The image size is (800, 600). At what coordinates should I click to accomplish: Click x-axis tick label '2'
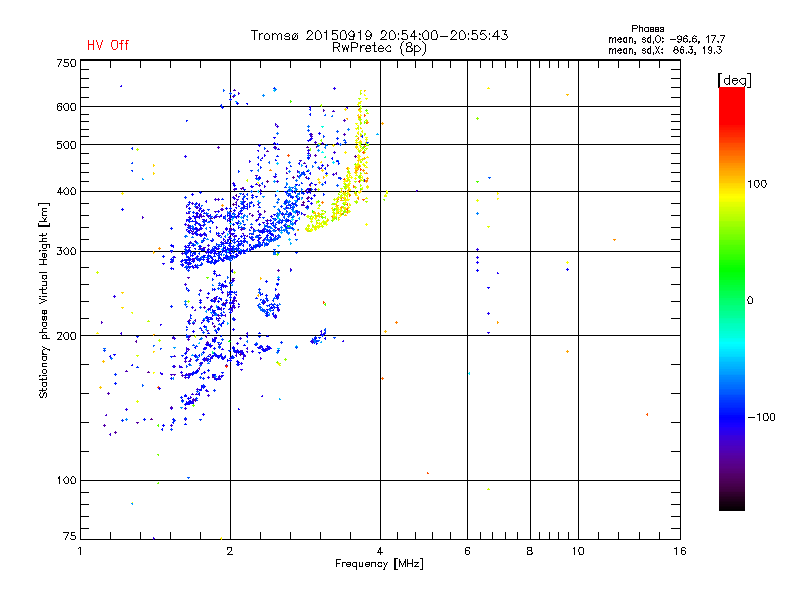click(230, 551)
